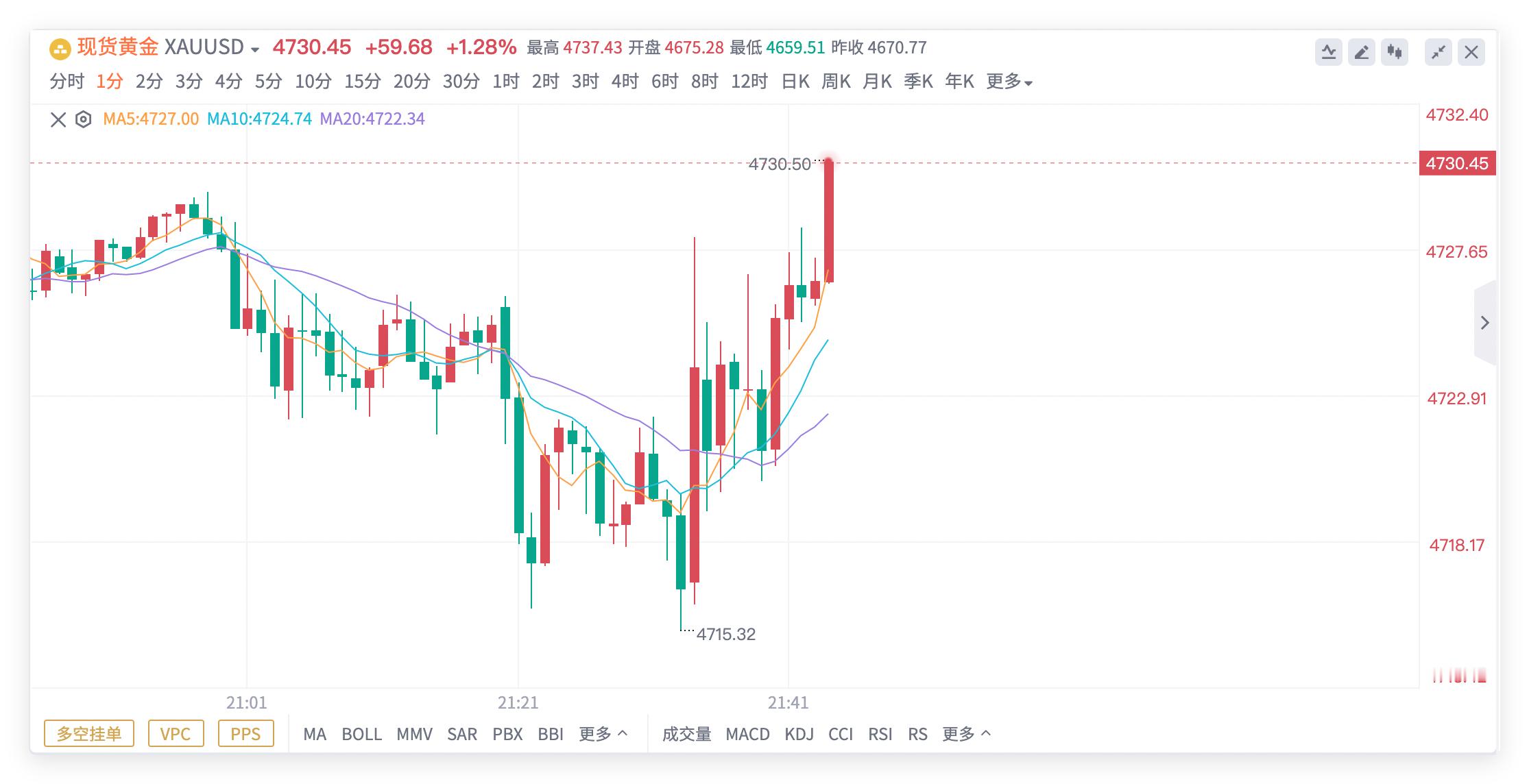Apply the BOLL indicator
Viewport: 1529px width, 784px height.
click(x=363, y=733)
